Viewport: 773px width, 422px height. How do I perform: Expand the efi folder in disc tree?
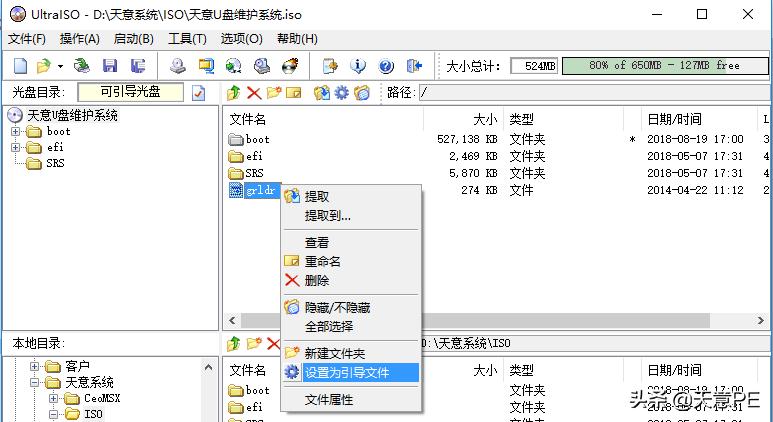tap(16, 147)
